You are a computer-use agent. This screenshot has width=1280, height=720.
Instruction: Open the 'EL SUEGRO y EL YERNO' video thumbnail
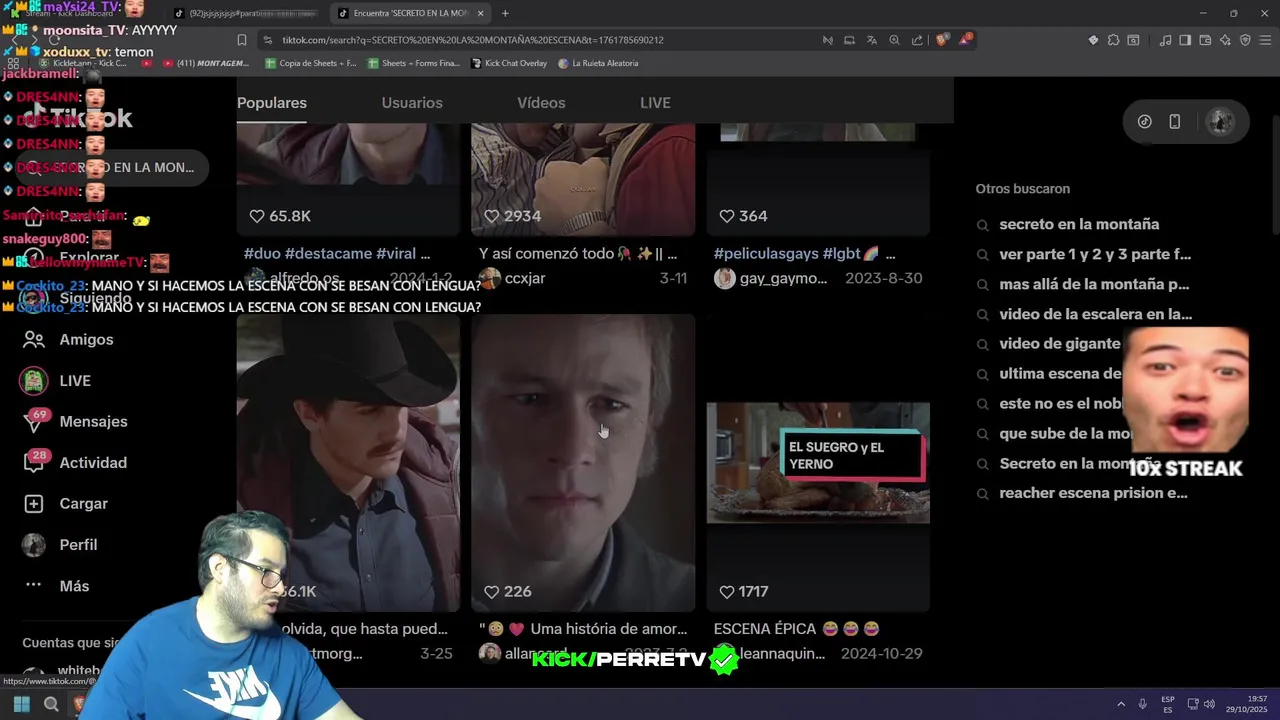pyautogui.click(x=818, y=463)
